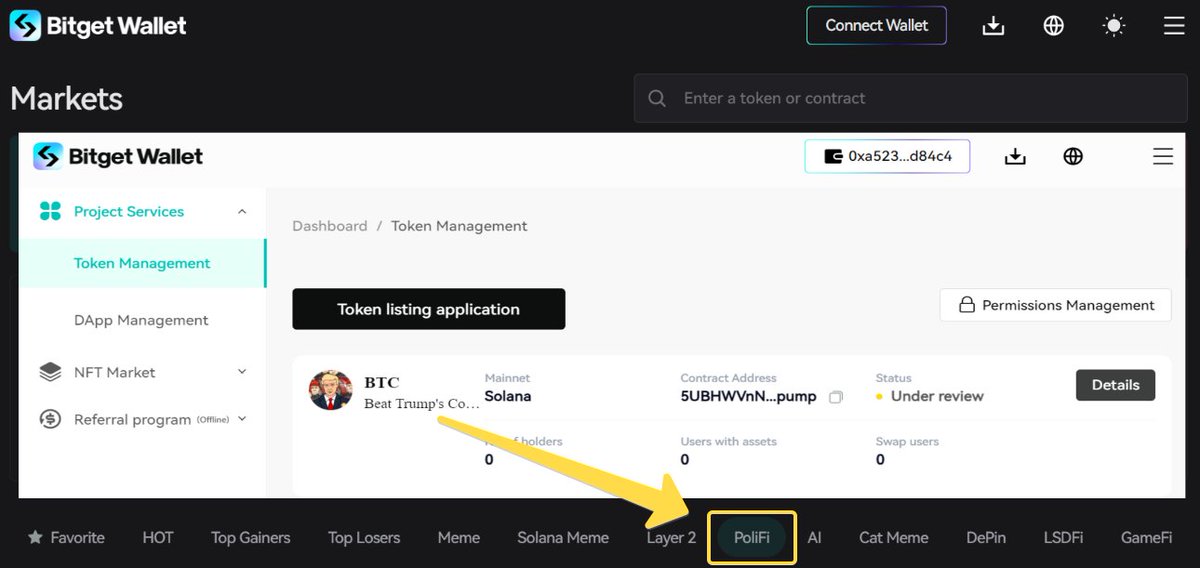Click wallet address 0xa523...d84c4 button
1200x568 pixels.
[887, 156]
